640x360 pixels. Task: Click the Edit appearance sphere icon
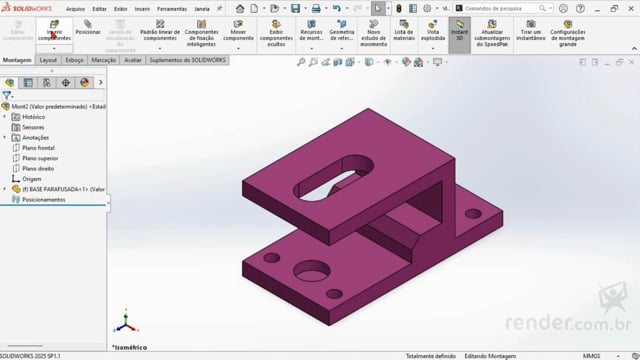click(x=406, y=62)
